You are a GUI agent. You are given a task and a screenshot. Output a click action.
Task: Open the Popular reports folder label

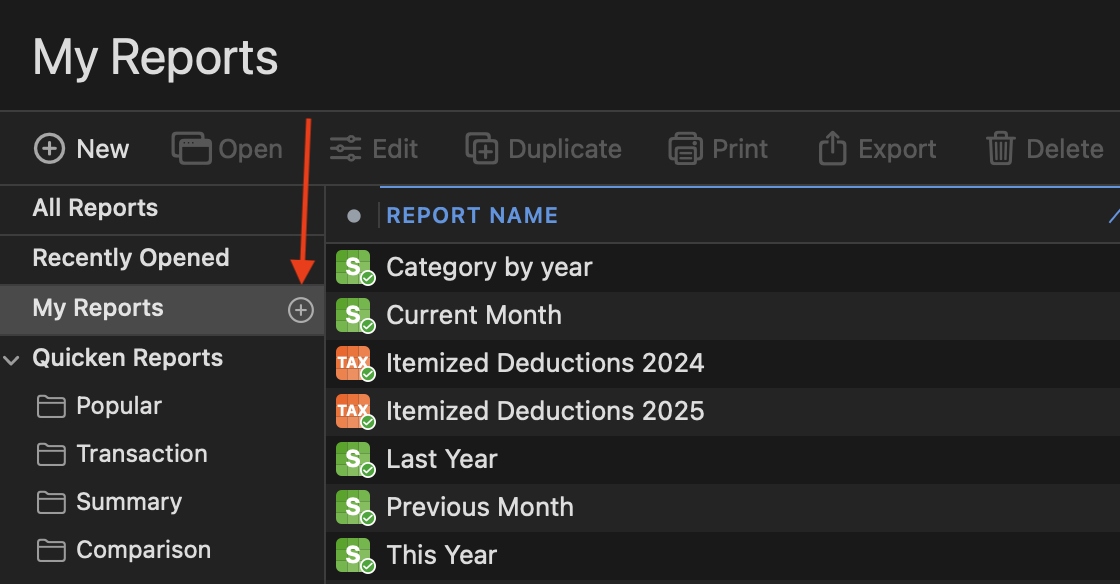[119, 406]
